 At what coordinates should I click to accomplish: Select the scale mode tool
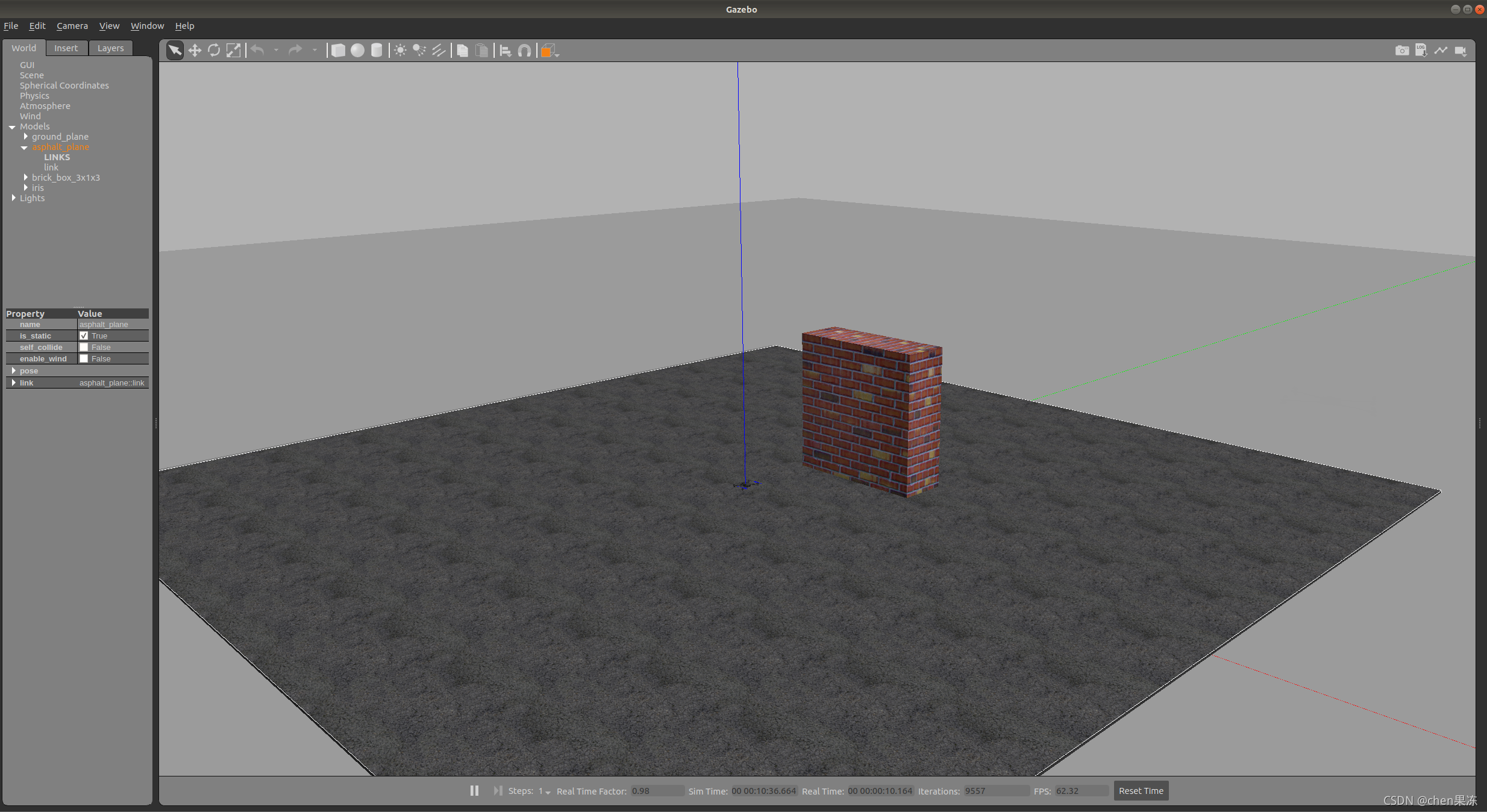point(233,51)
